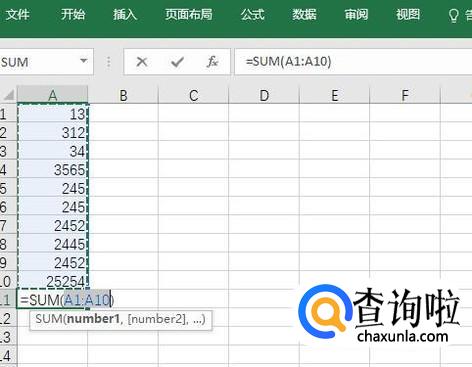Screen dimensions: 472x367
Task: Select column A header
Action: tap(53, 95)
